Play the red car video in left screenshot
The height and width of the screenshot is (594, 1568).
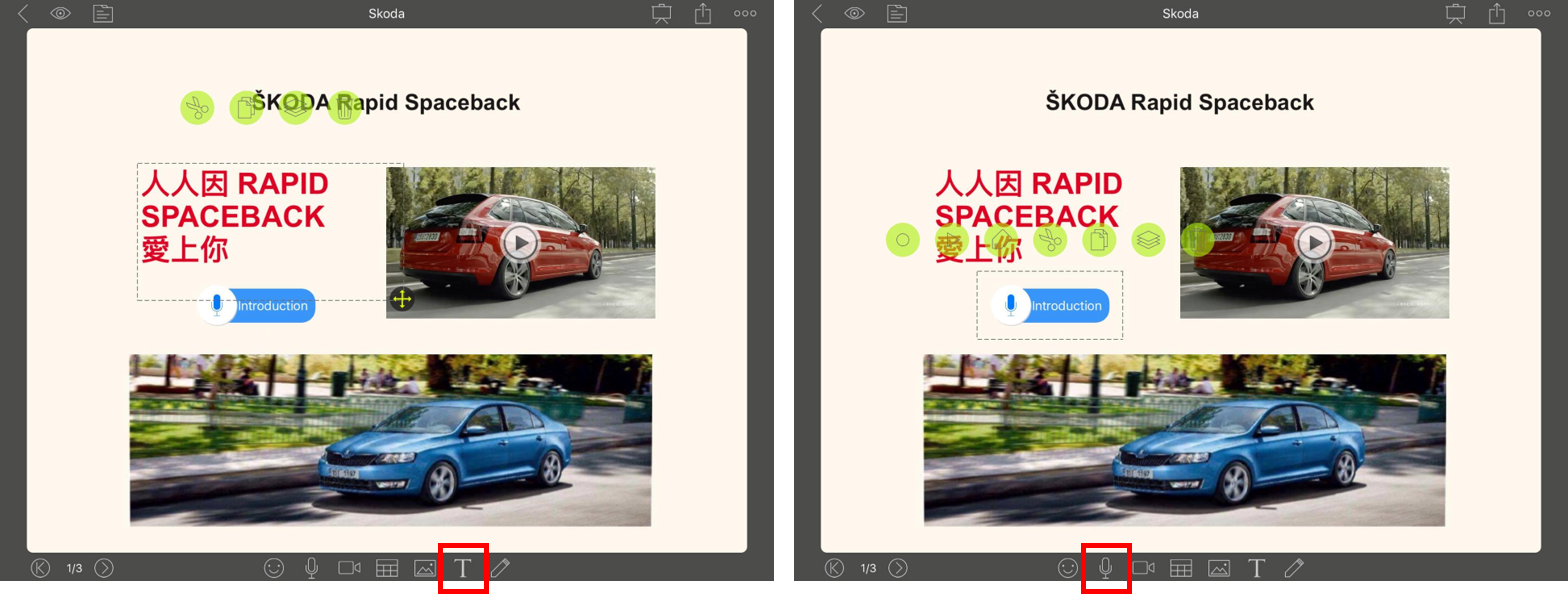pos(520,242)
